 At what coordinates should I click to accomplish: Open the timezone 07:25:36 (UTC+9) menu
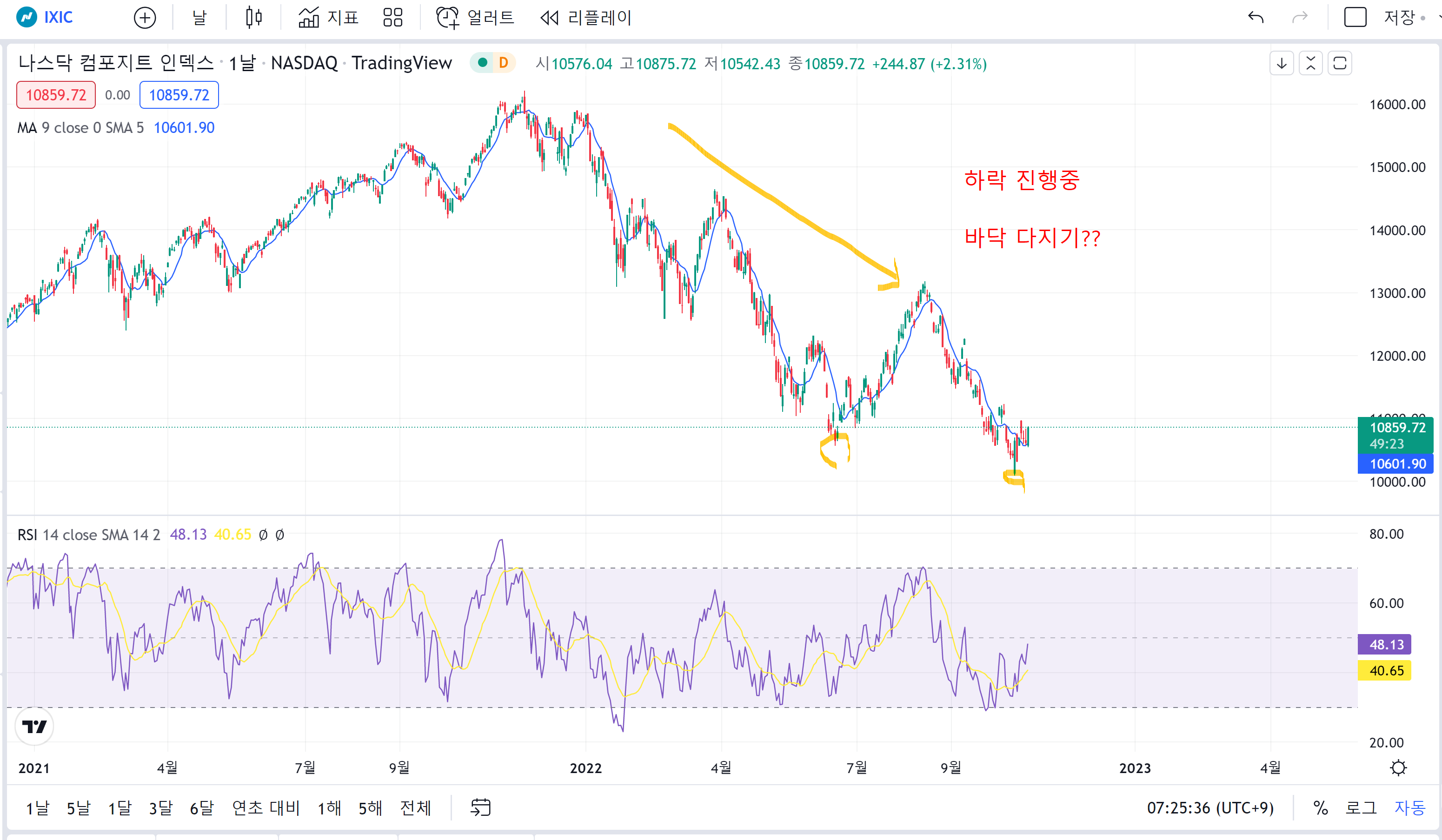click(x=1210, y=808)
